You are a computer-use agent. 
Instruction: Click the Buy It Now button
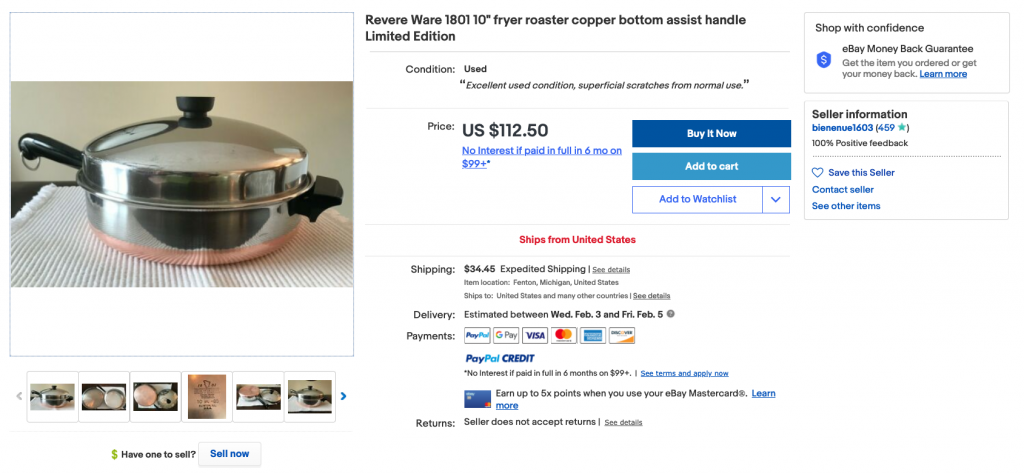pos(711,133)
